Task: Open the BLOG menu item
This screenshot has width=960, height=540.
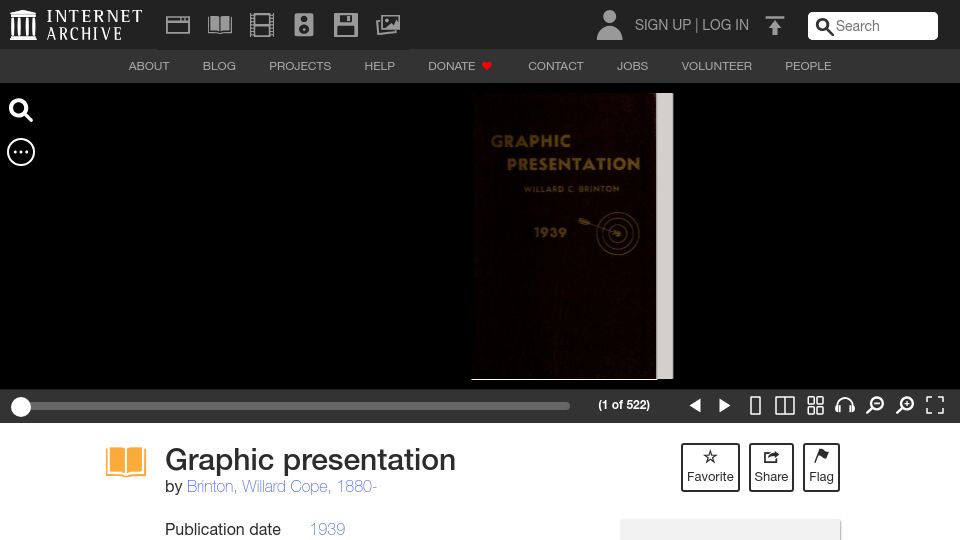Action: [x=219, y=66]
